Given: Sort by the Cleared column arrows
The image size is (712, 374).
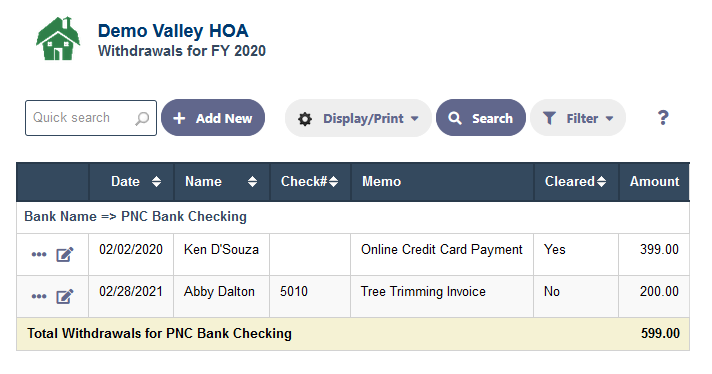Looking at the screenshot, I should coord(601,182).
